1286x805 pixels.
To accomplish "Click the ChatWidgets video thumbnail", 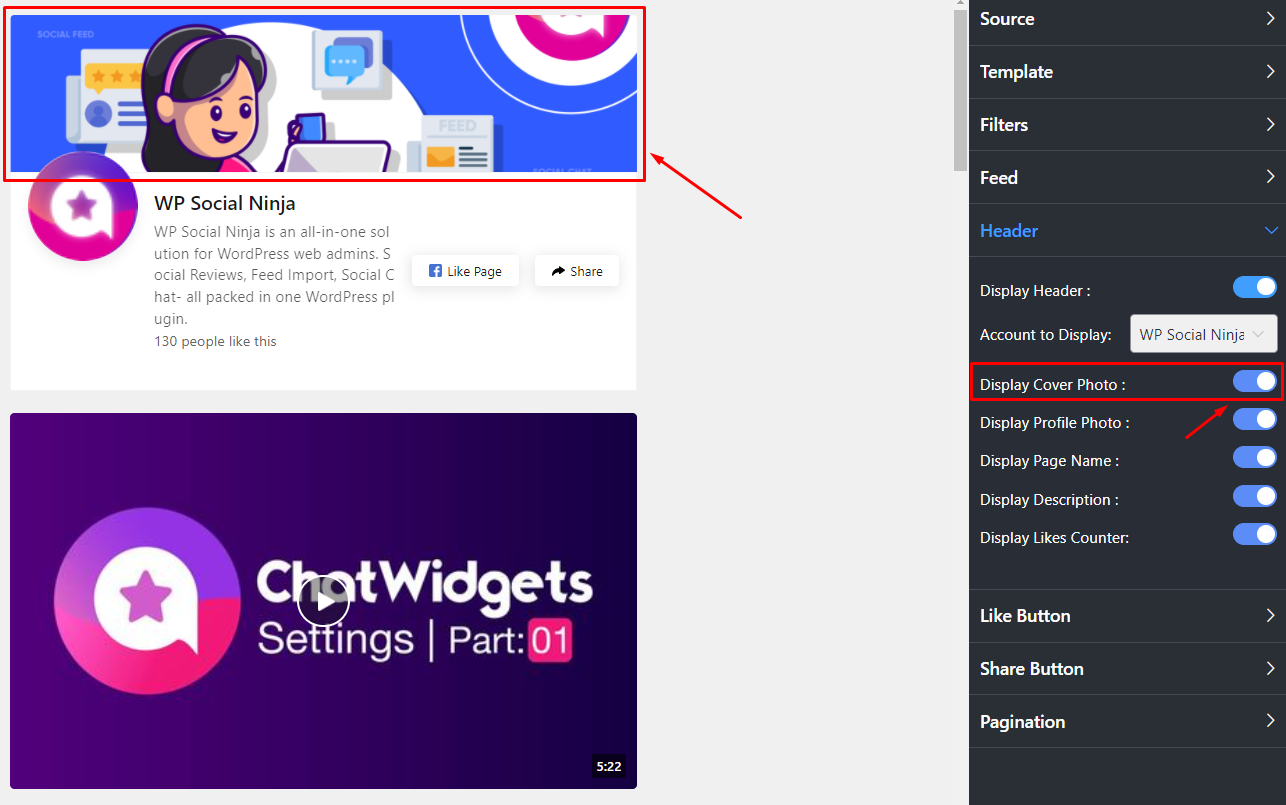I will (323, 601).
